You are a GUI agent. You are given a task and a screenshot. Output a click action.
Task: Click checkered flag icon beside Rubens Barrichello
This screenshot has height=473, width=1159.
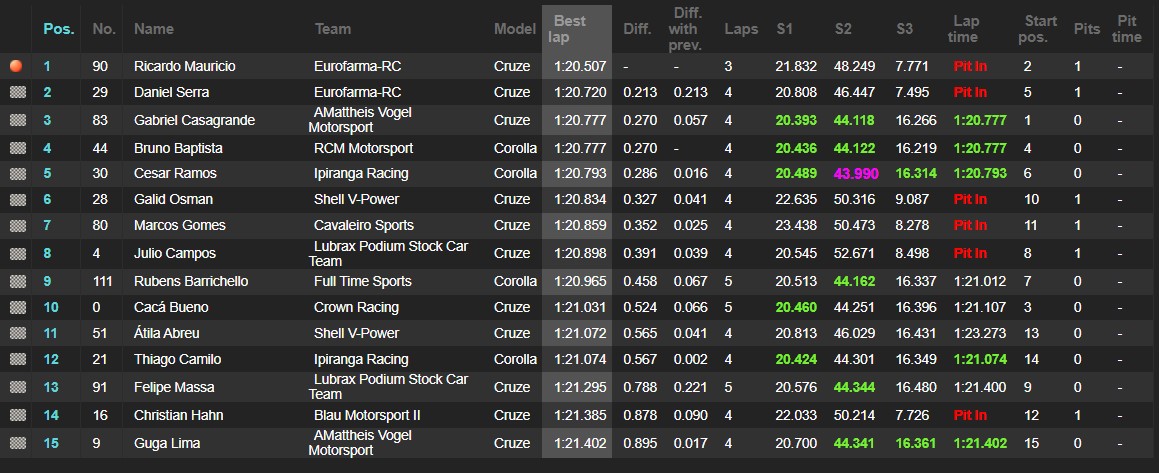tap(15, 281)
